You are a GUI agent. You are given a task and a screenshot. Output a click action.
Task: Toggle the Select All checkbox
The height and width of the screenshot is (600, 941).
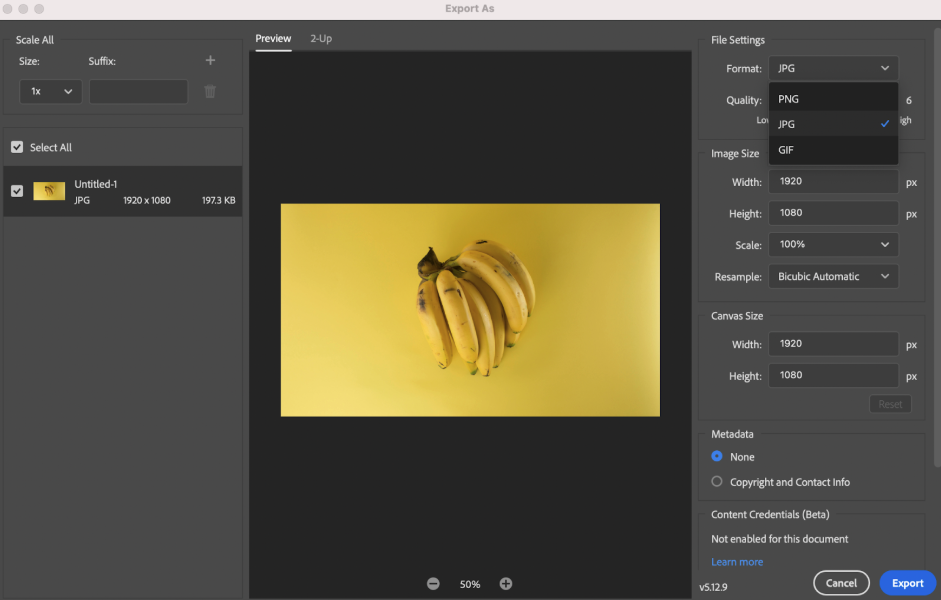(x=17, y=147)
